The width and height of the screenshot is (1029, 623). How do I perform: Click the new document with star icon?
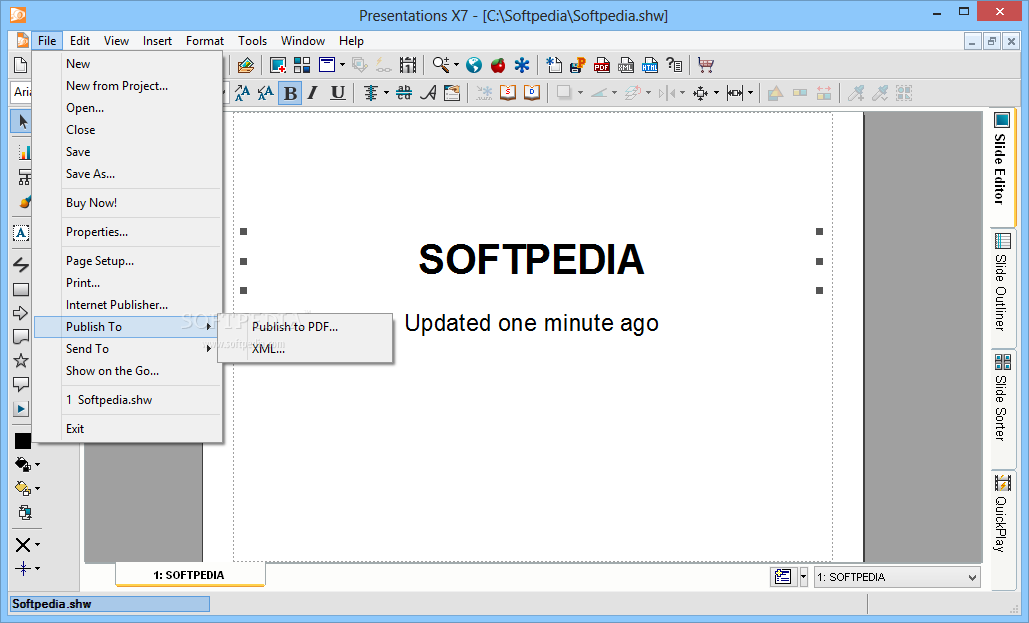pyautogui.click(x=555, y=65)
